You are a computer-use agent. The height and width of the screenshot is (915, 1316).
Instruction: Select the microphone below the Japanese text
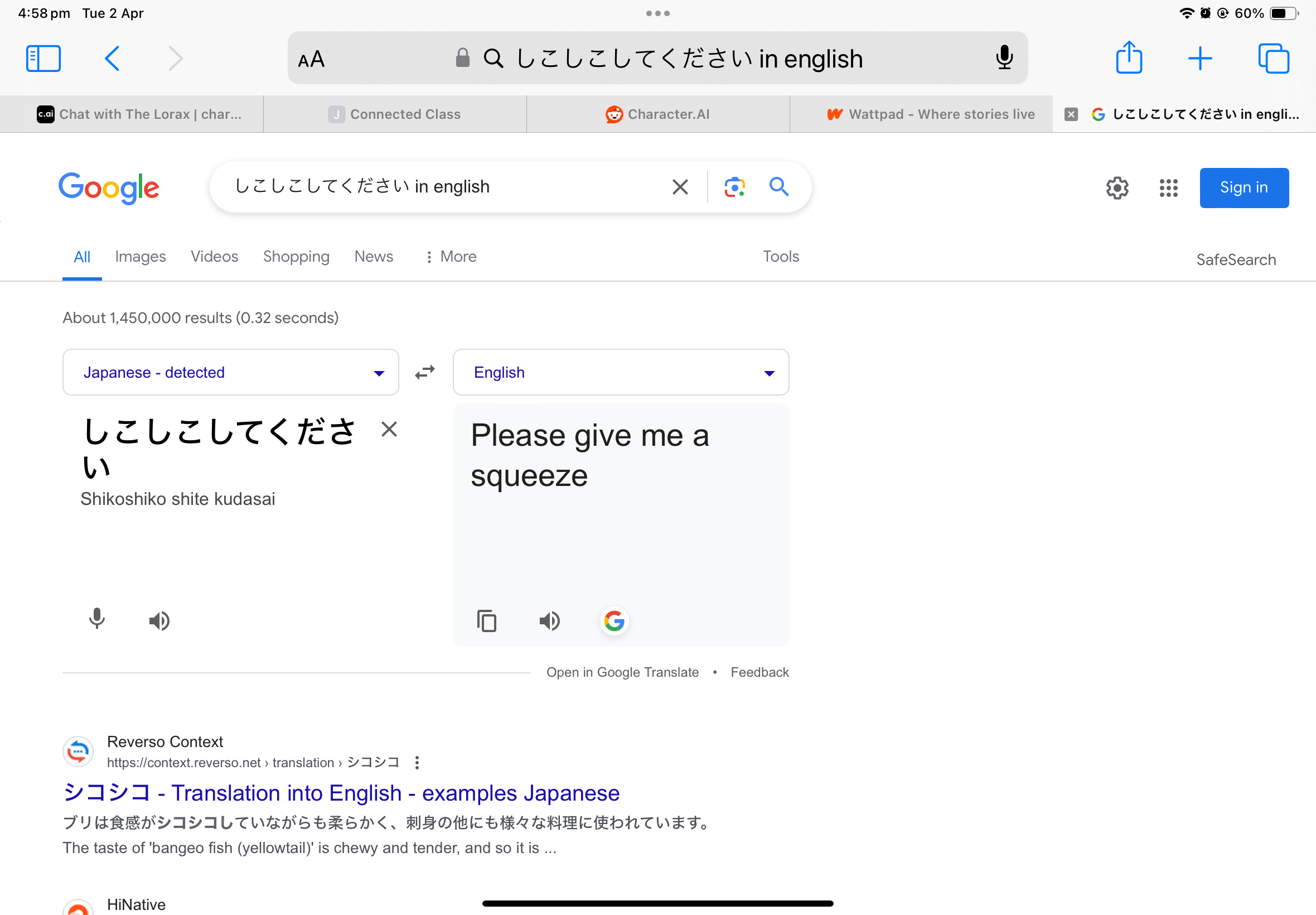pyautogui.click(x=96, y=619)
